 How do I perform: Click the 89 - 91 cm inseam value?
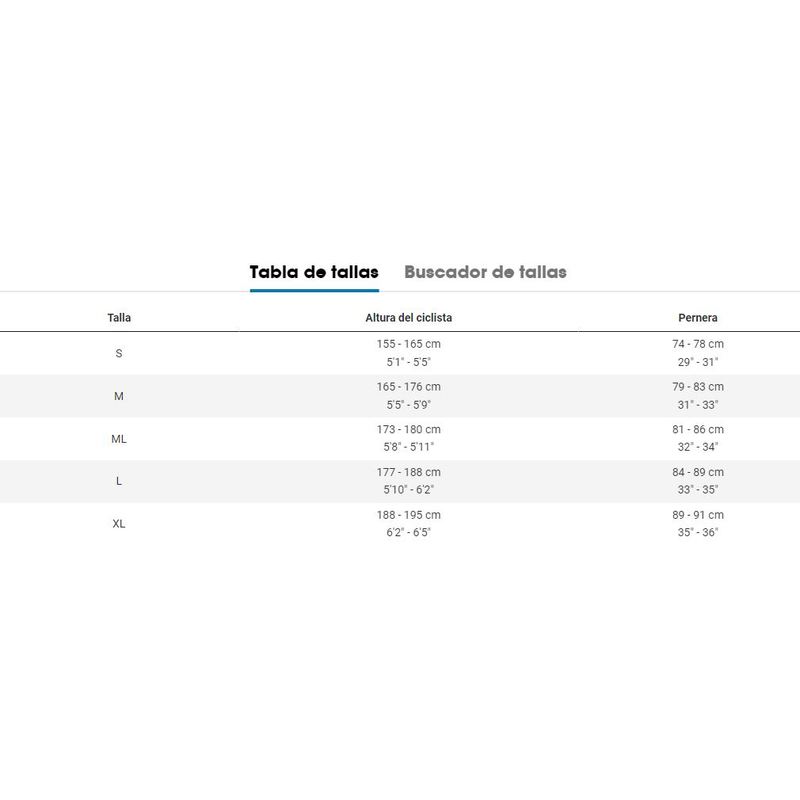697,515
